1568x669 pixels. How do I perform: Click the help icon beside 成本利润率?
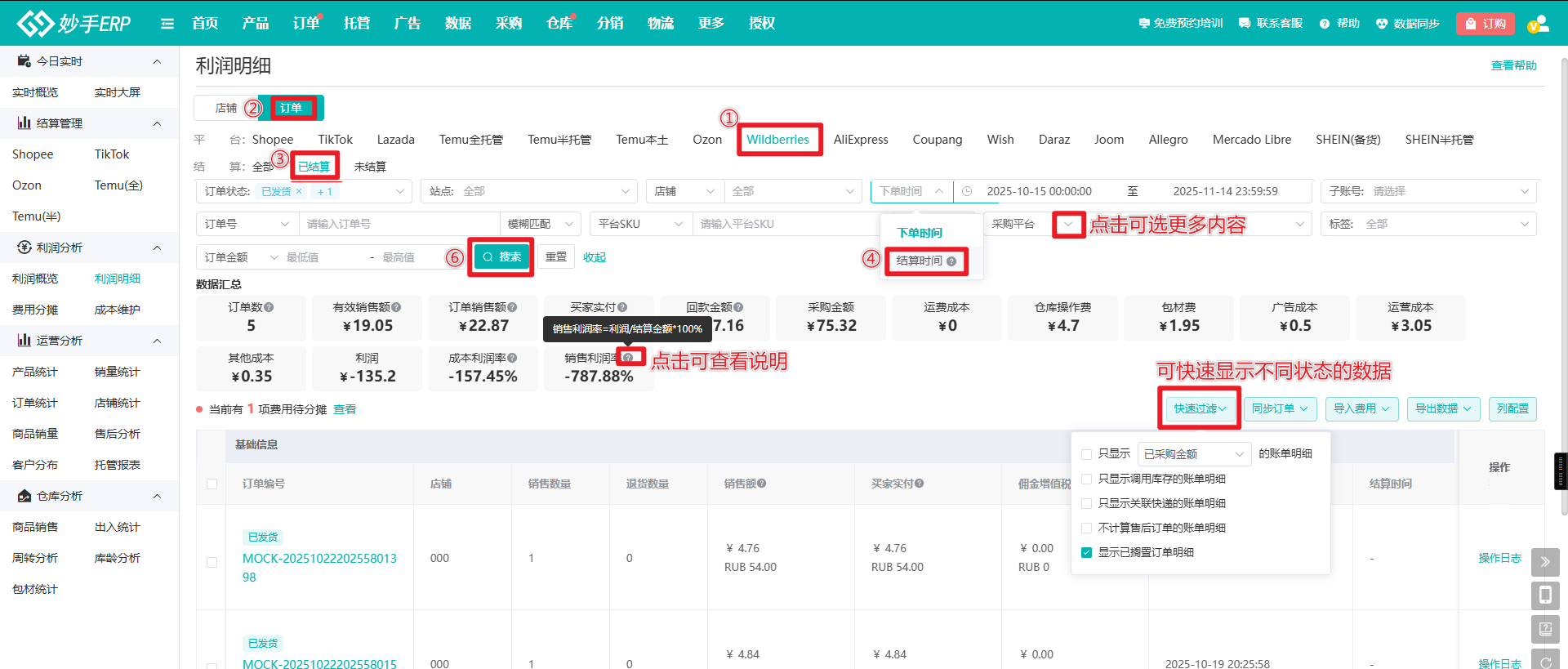[x=512, y=358]
